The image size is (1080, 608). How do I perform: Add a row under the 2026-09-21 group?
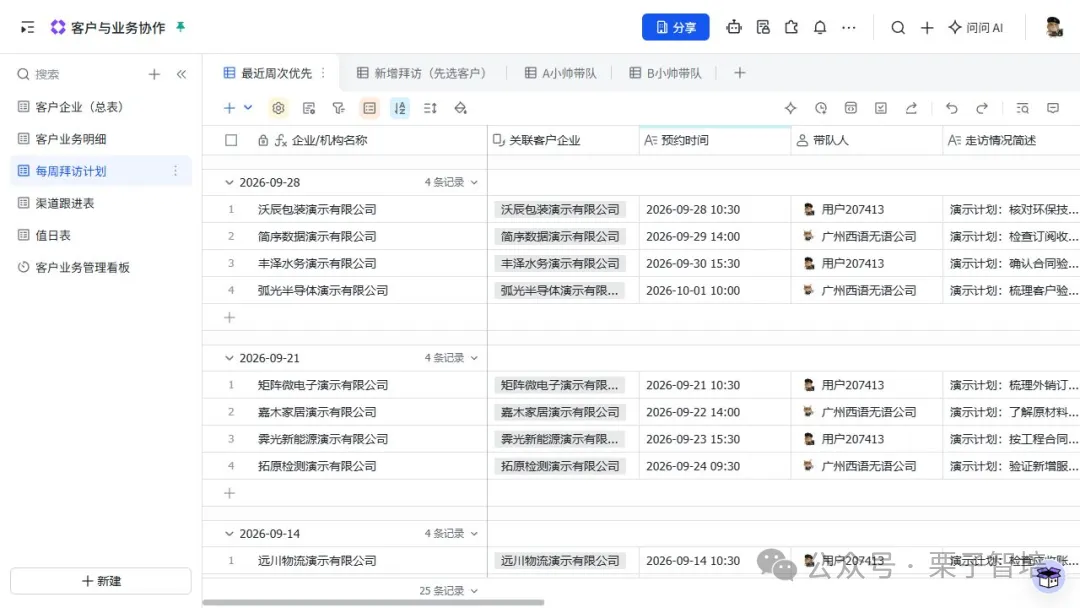coord(229,493)
